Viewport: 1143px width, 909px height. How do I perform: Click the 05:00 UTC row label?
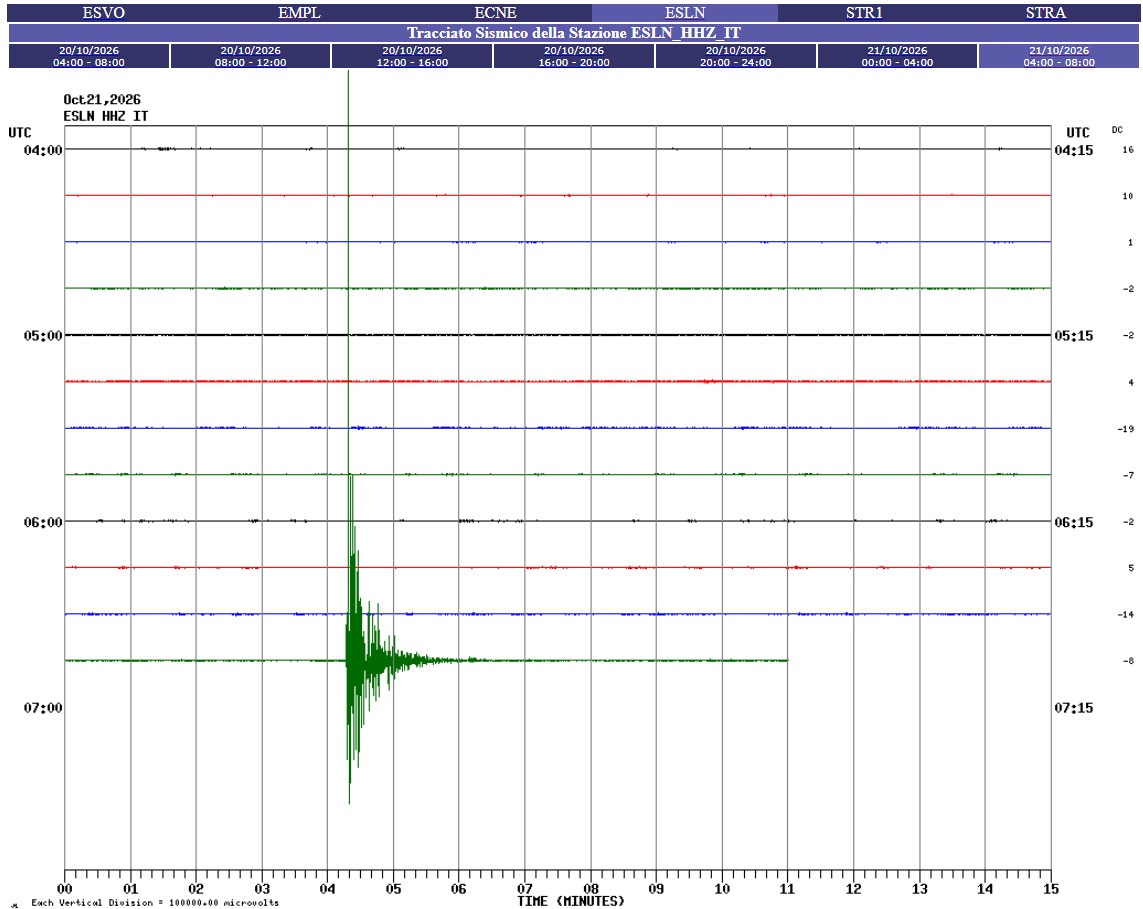43,336
